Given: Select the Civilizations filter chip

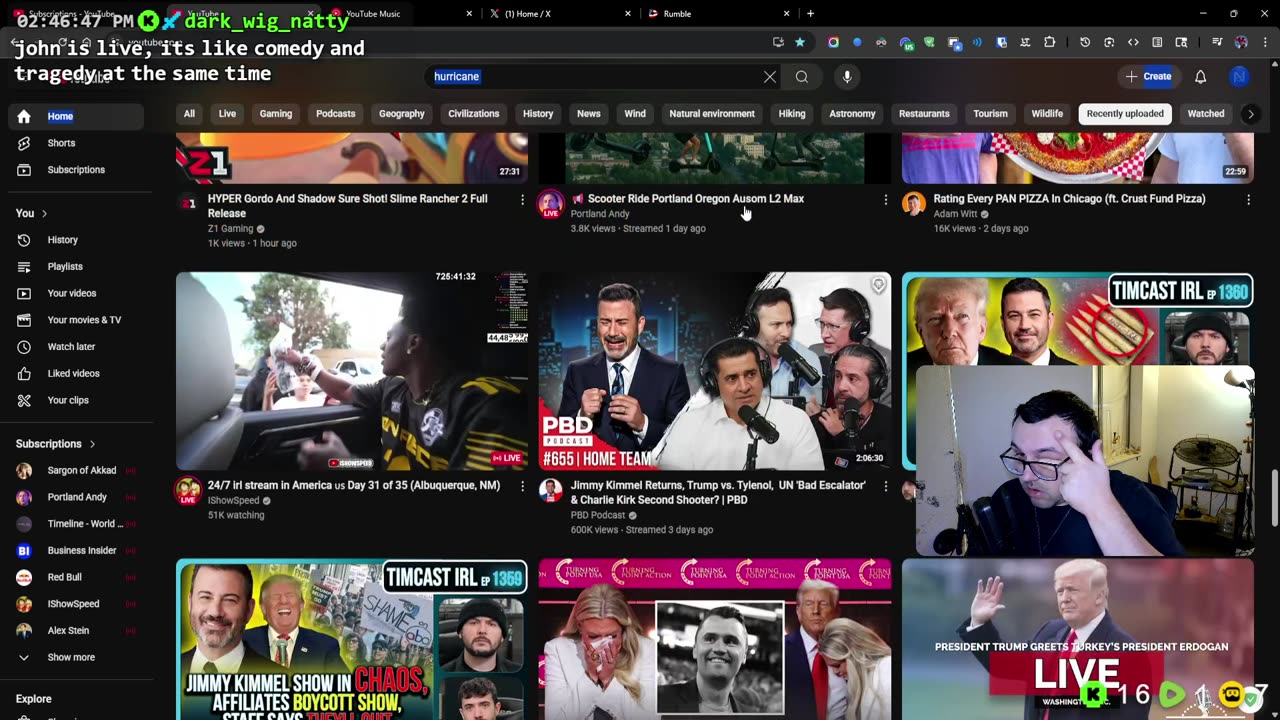Looking at the screenshot, I should click(x=474, y=114).
